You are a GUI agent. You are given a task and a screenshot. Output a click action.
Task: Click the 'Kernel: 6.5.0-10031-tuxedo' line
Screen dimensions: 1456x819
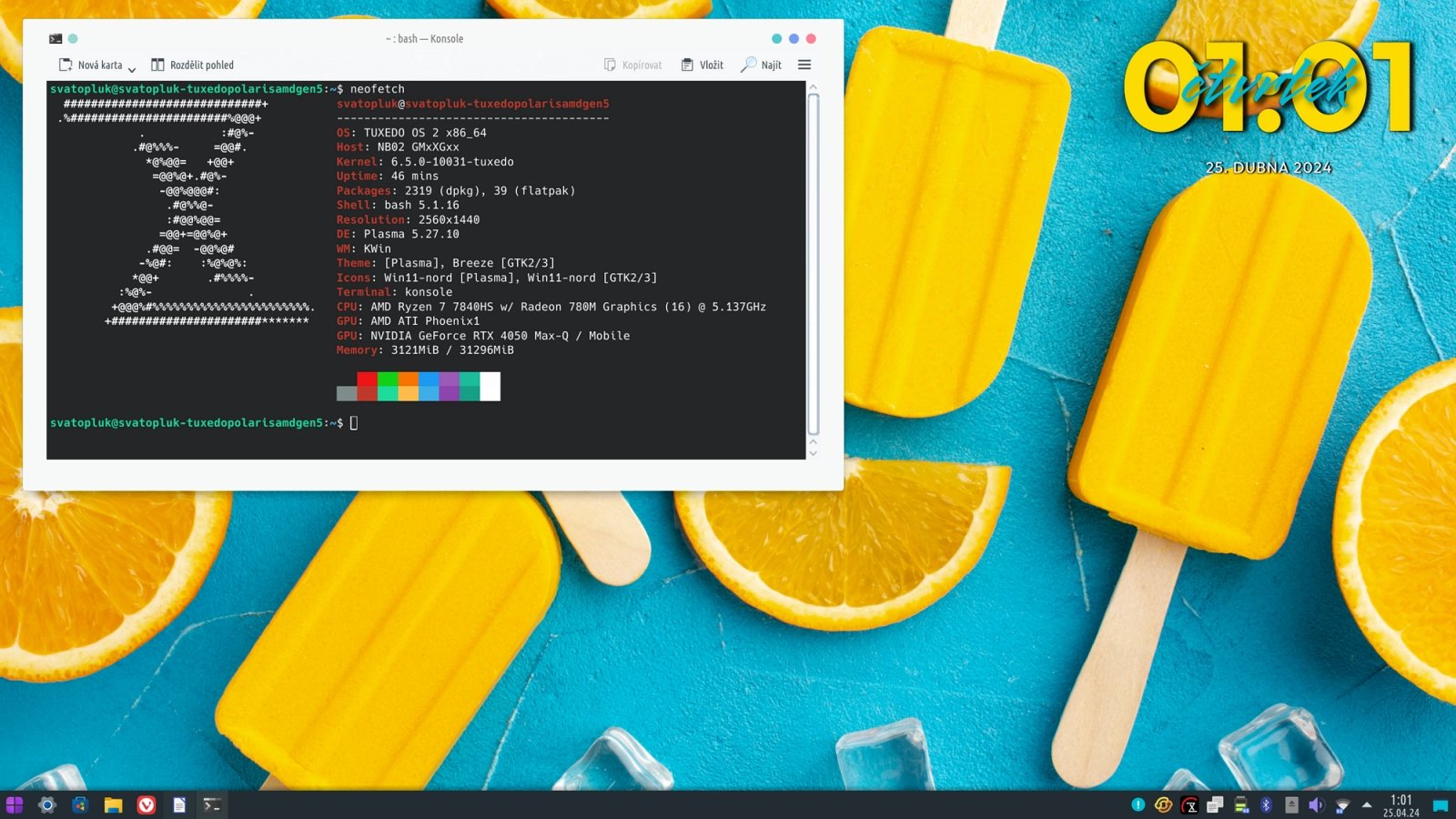pos(425,162)
